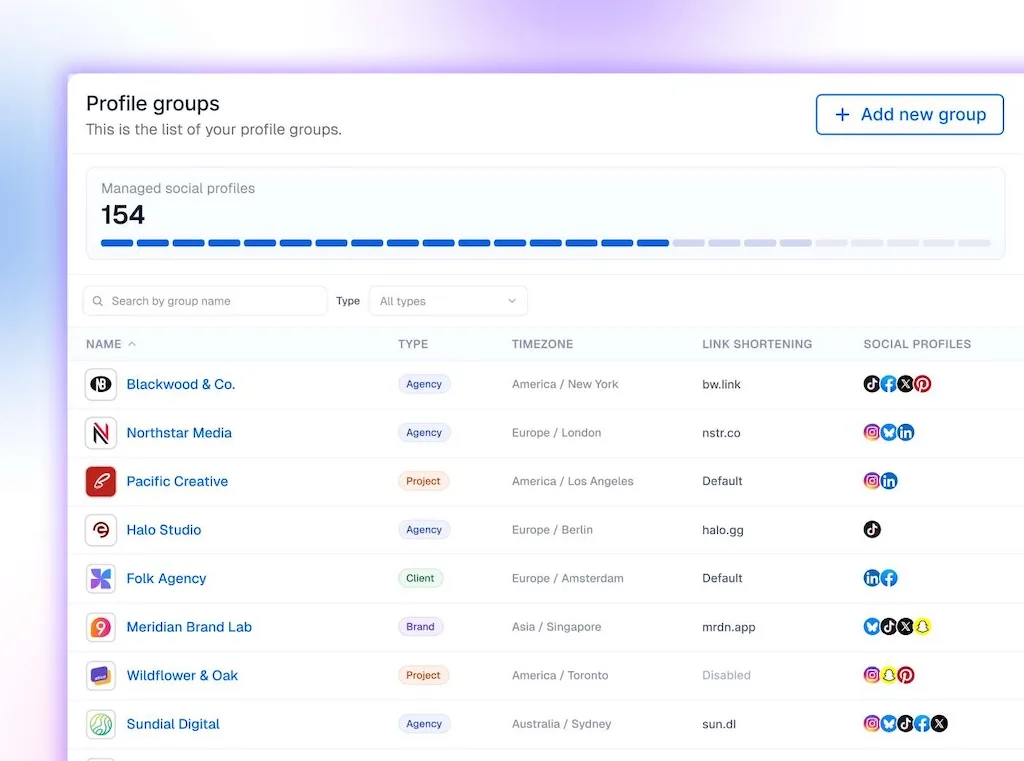Viewport: 1024px width, 761px height.
Task: Click Meridian Brand Lab X profile icon
Action: coord(905,626)
